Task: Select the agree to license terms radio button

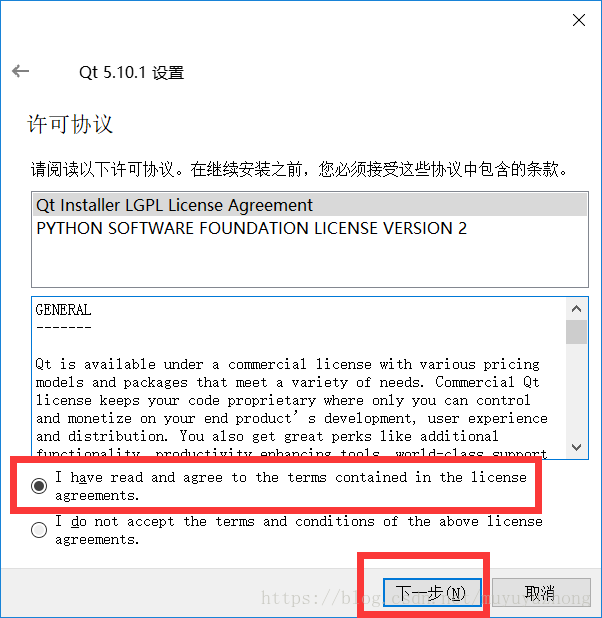Action: (39, 486)
